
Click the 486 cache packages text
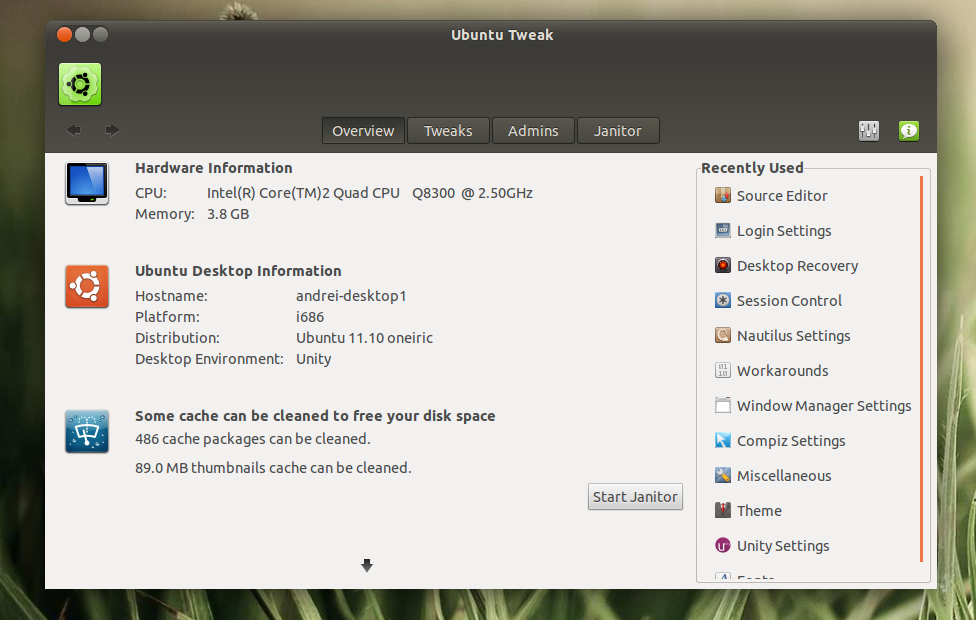click(253, 439)
